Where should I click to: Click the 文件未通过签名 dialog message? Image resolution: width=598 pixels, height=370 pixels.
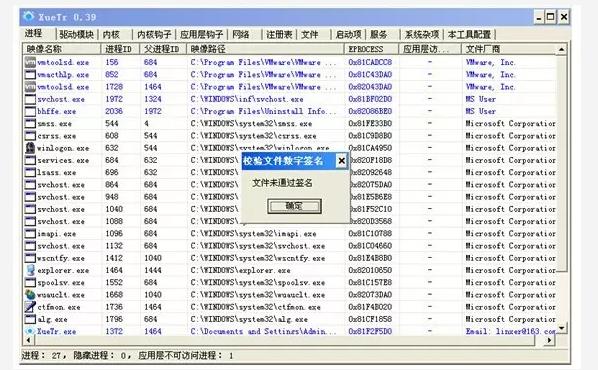click(x=282, y=183)
